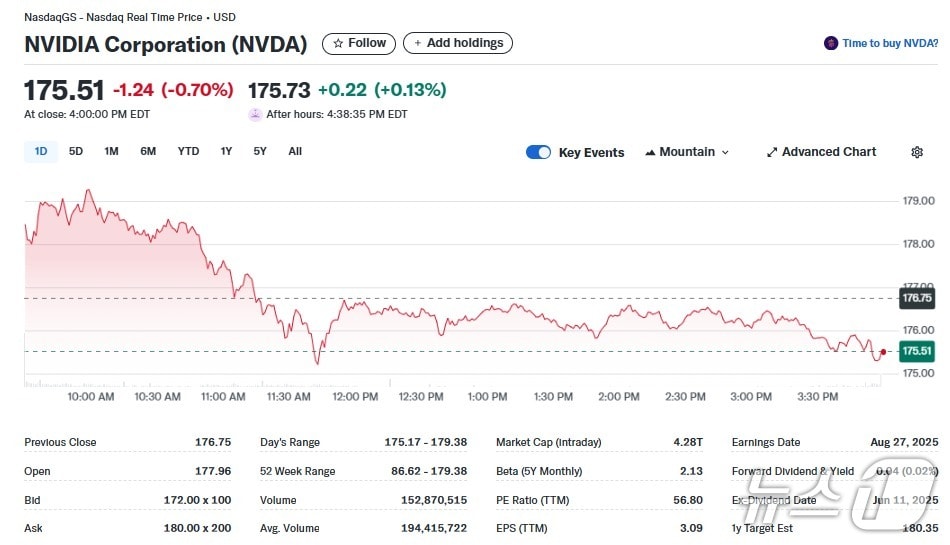Click the purple Time to buy NVDA icon
Screen dimensions: 950x545
(830, 43)
